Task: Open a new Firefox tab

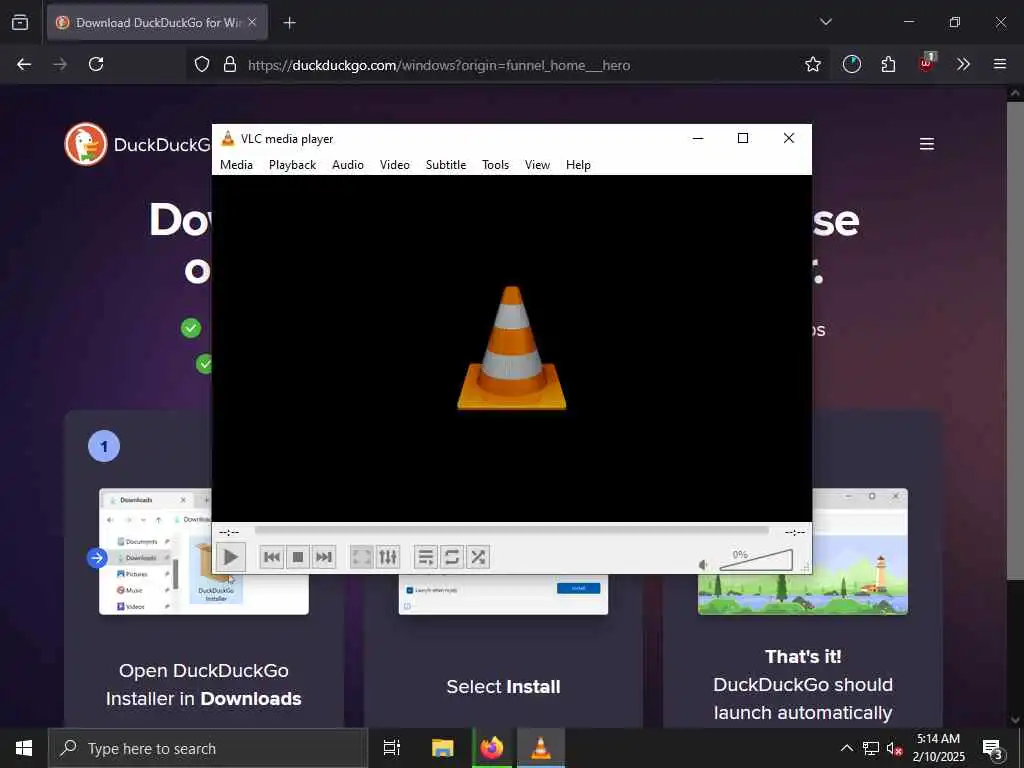Action: click(289, 23)
